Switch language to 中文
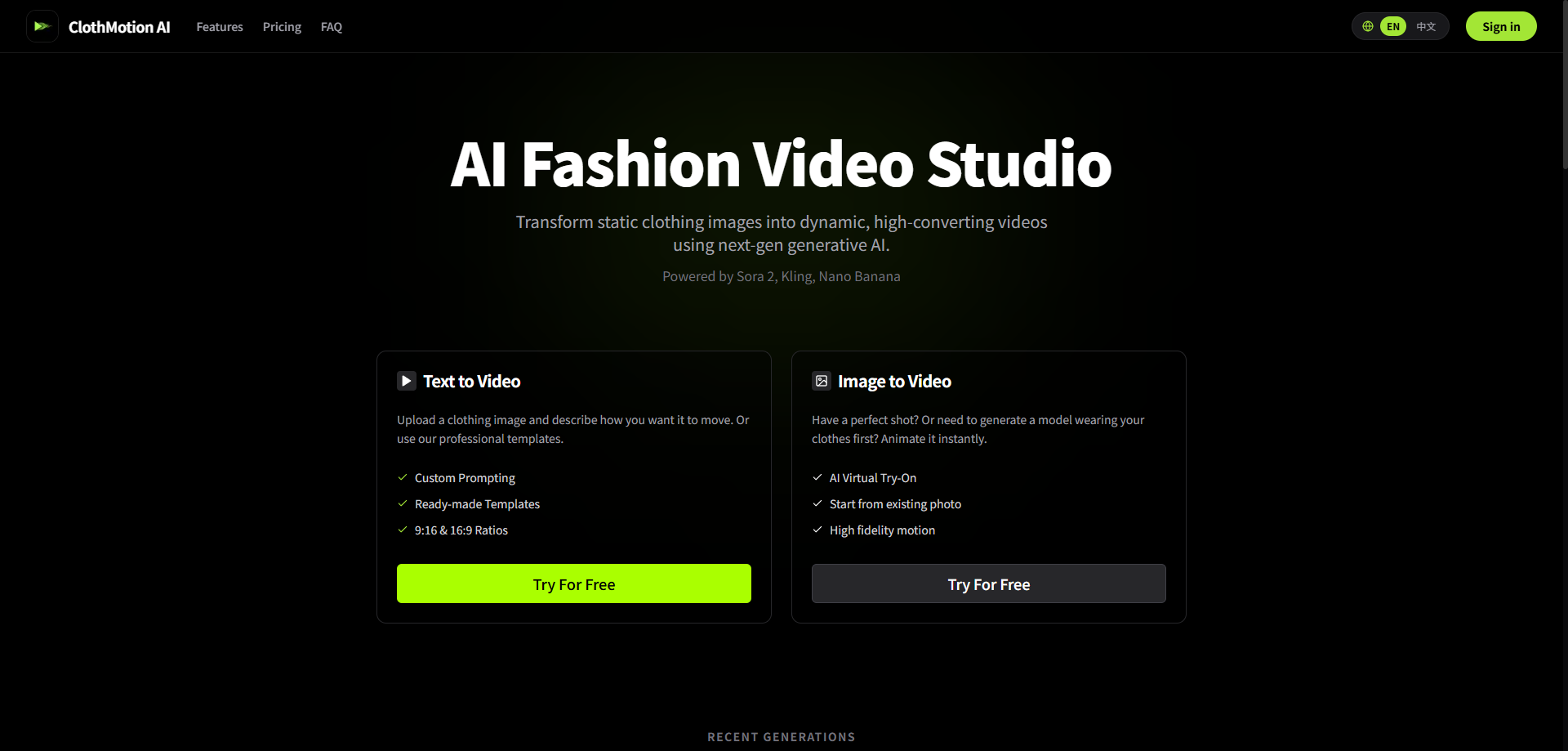This screenshot has height=751, width=1568. click(x=1426, y=26)
